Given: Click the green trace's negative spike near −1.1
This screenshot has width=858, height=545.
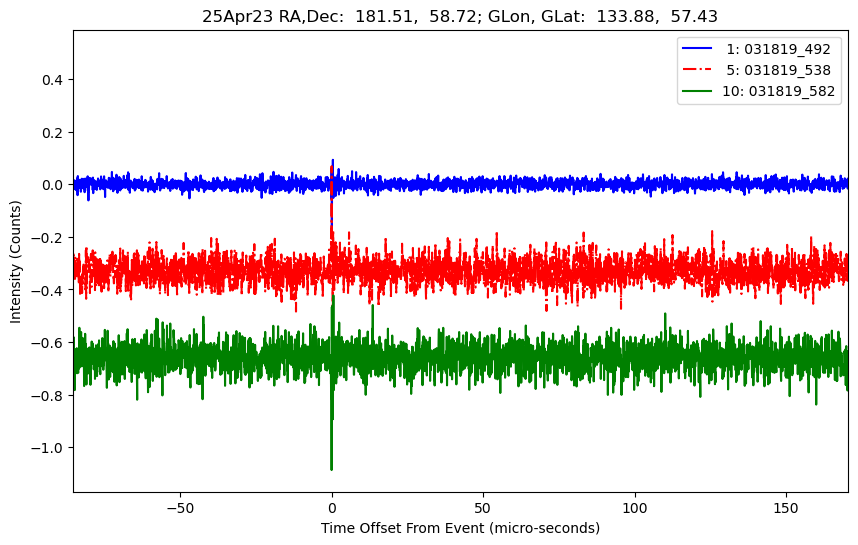Looking at the screenshot, I should [x=332, y=467].
